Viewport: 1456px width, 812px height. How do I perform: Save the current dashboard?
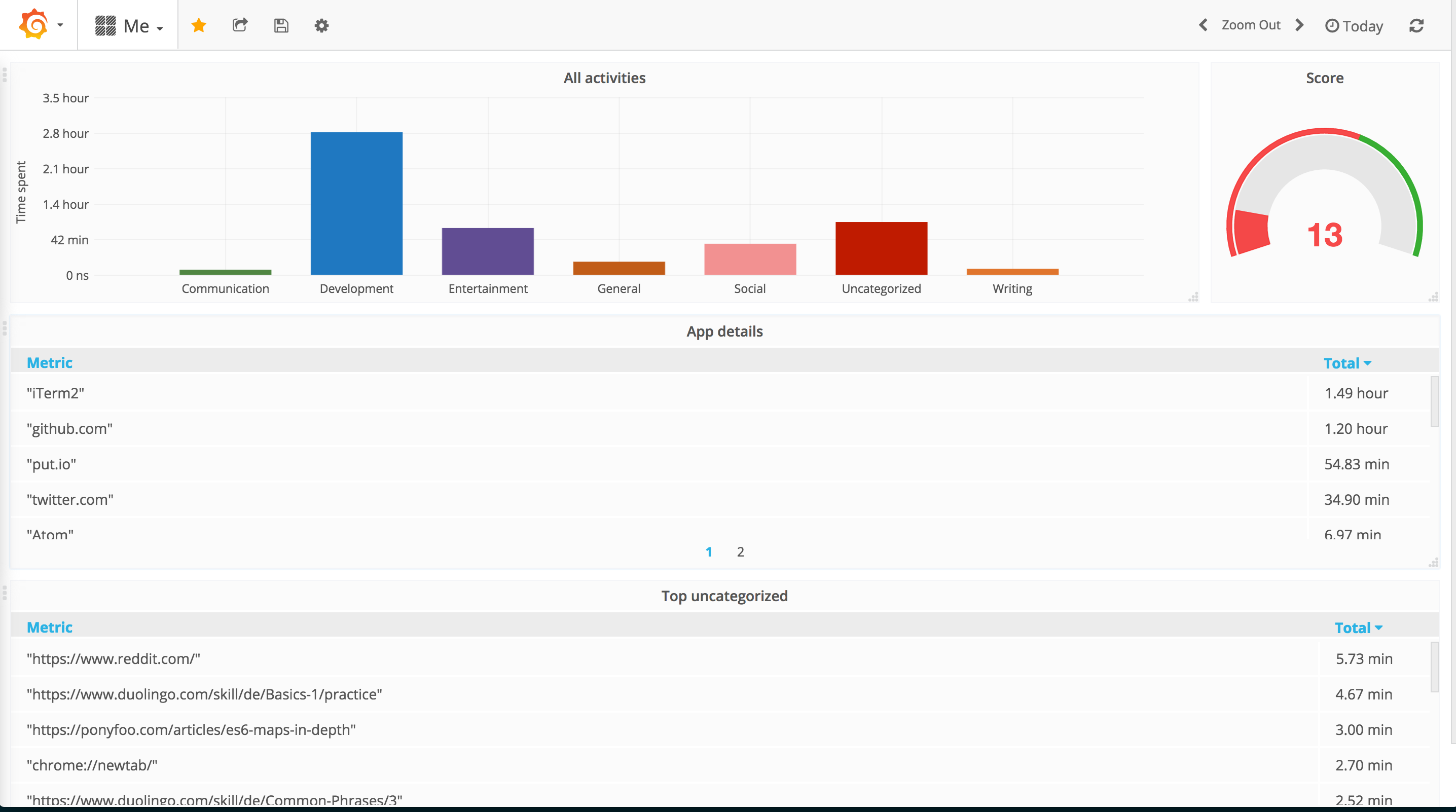coord(281,25)
